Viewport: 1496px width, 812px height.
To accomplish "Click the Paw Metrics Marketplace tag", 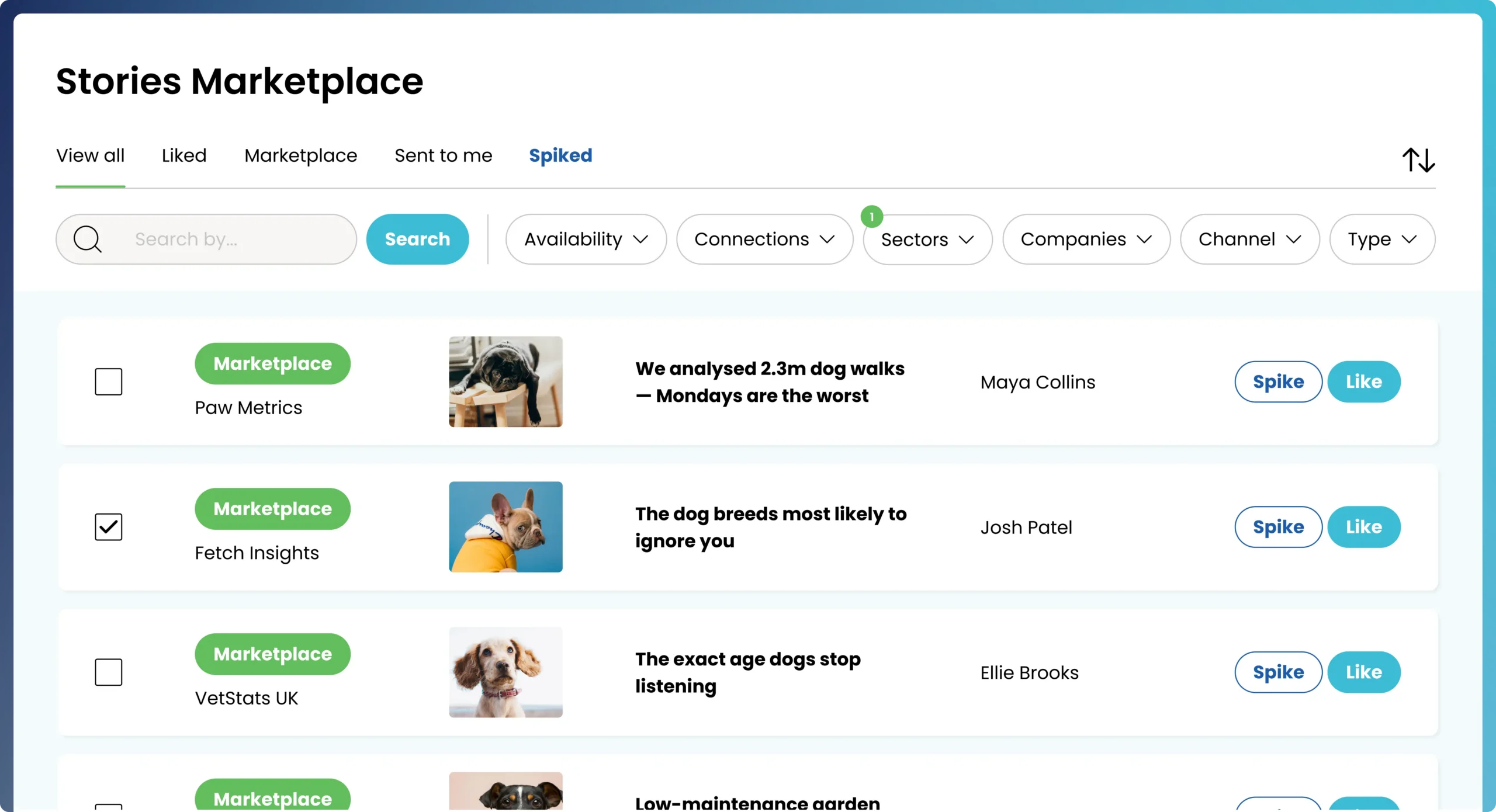I will pos(272,363).
